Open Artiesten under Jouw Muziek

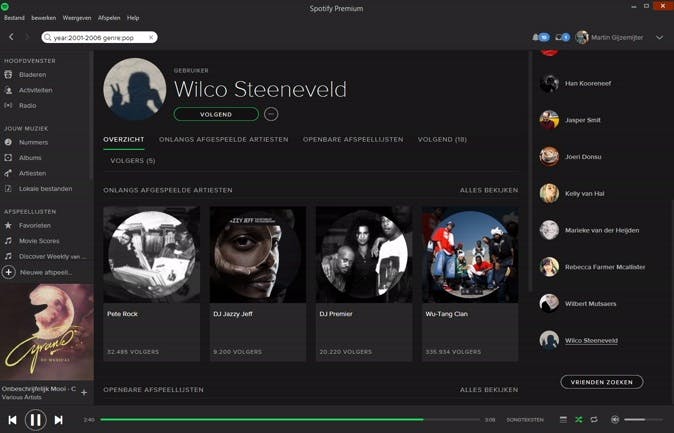coord(32,173)
